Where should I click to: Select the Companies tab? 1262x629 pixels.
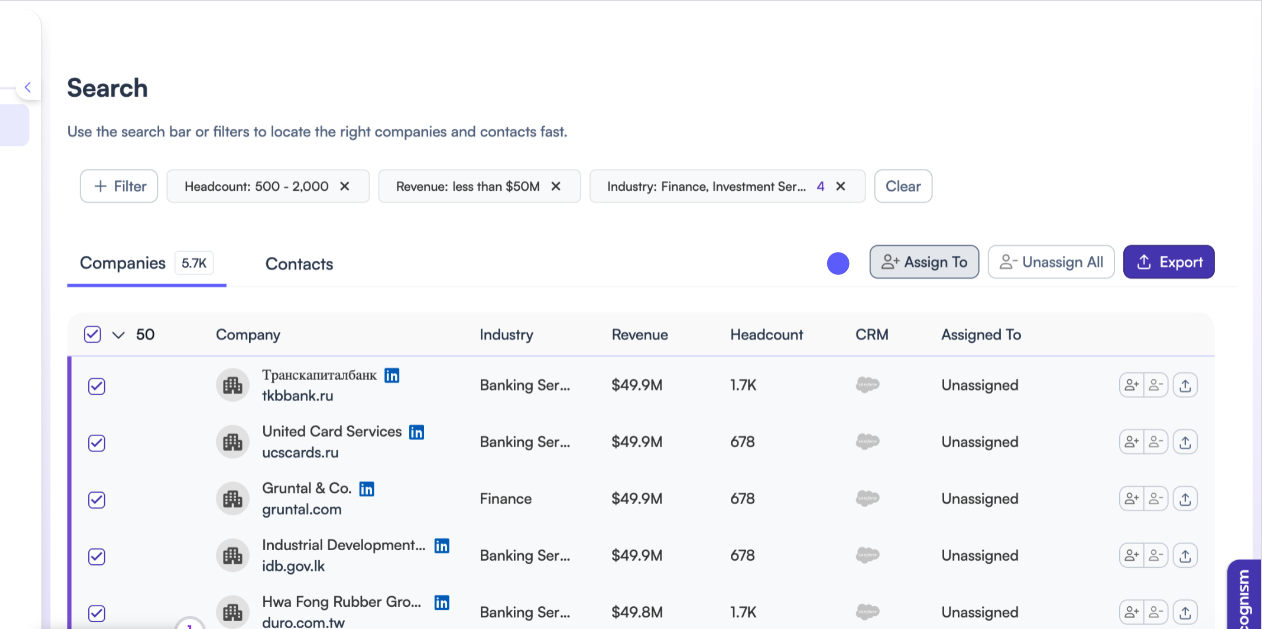click(122, 263)
